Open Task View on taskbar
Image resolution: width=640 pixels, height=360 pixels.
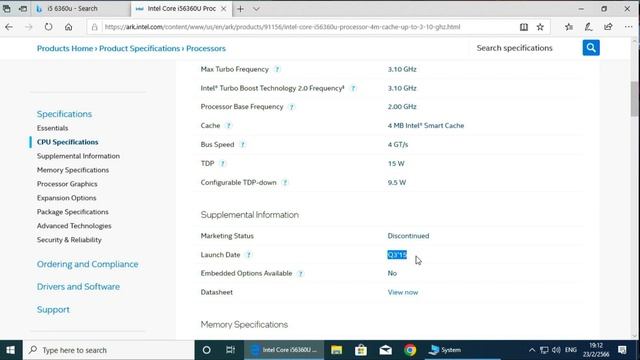pyautogui.click(x=231, y=350)
